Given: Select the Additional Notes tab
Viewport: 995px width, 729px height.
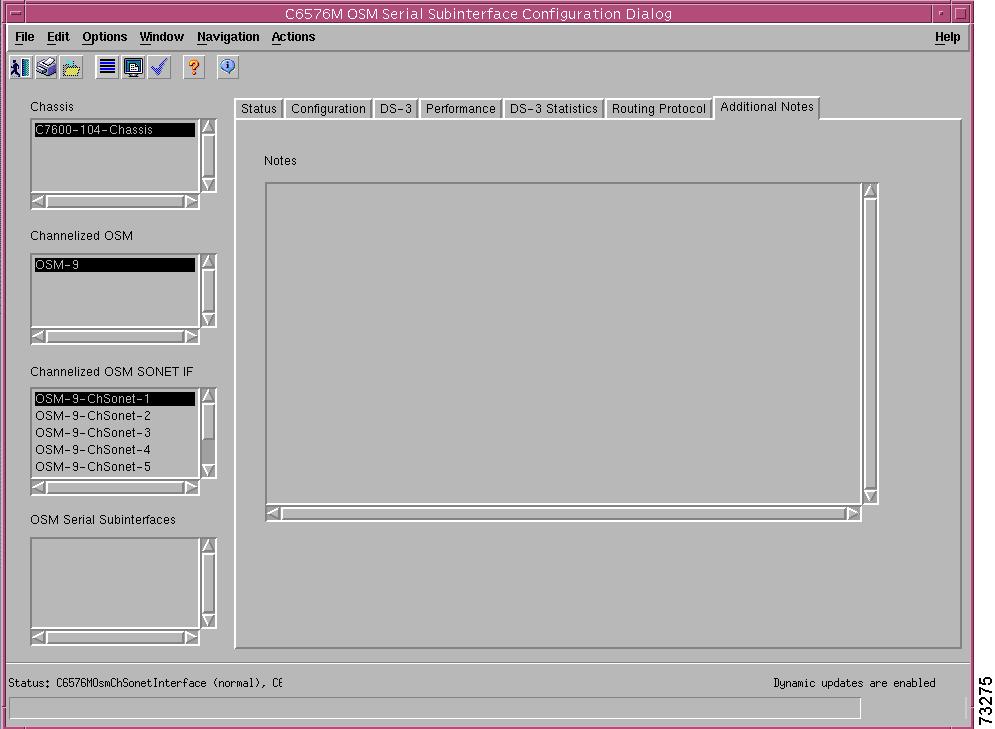Looking at the screenshot, I should click(x=767, y=107).
